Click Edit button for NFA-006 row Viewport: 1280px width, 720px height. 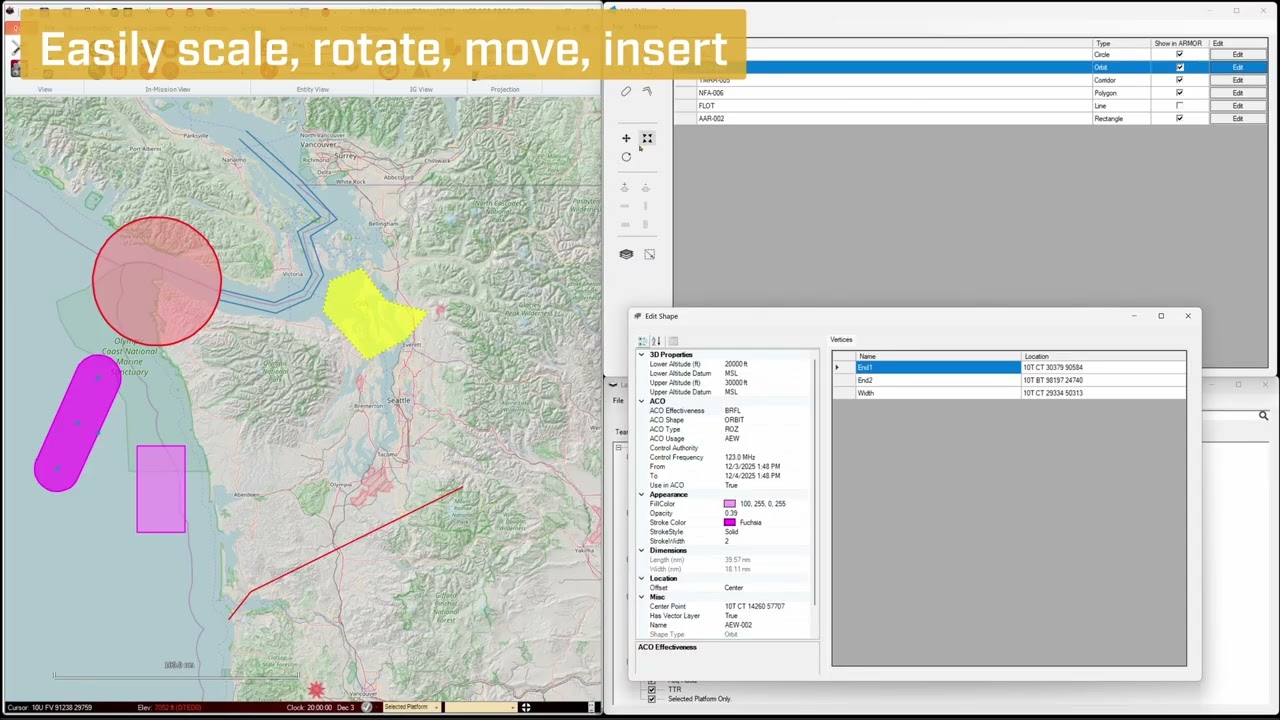1238,93
